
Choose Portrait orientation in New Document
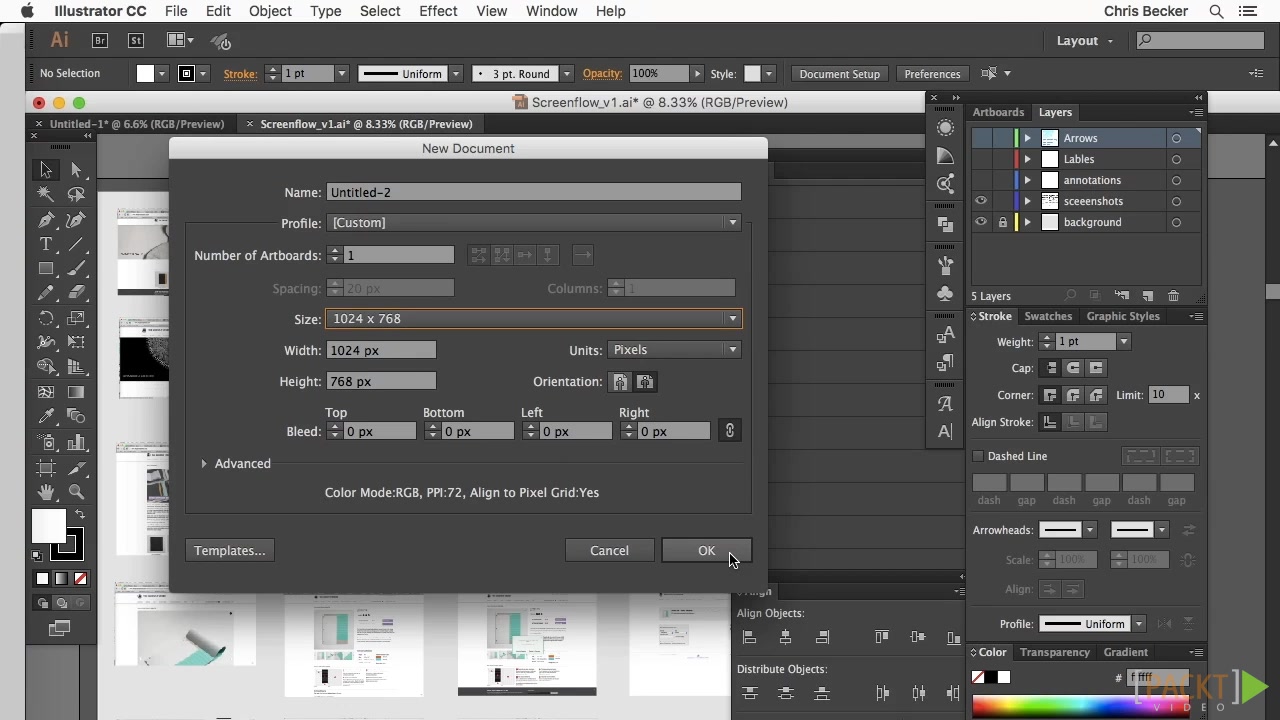(620, 382)
